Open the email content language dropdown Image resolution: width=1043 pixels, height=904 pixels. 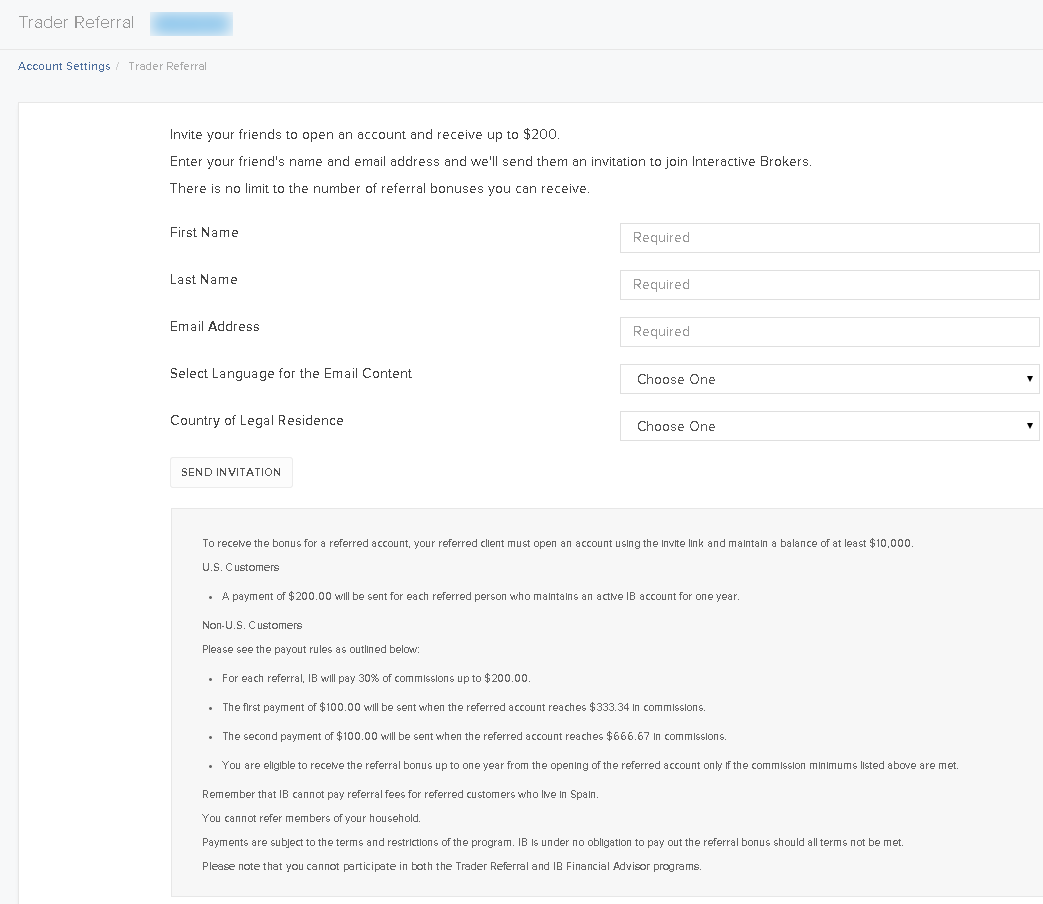tap(829, 379)
